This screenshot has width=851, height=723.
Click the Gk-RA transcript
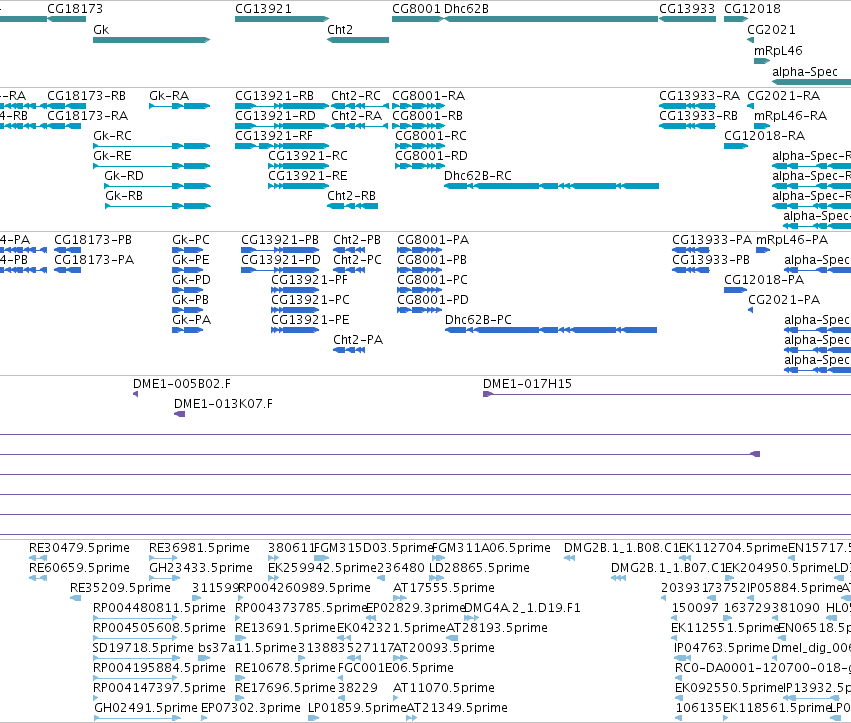[180, 106]
